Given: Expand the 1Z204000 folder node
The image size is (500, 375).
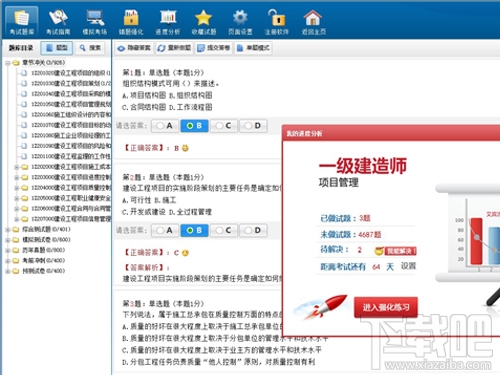Looking at the screenshot, I should pyautogui.click(x=16, y=188).
